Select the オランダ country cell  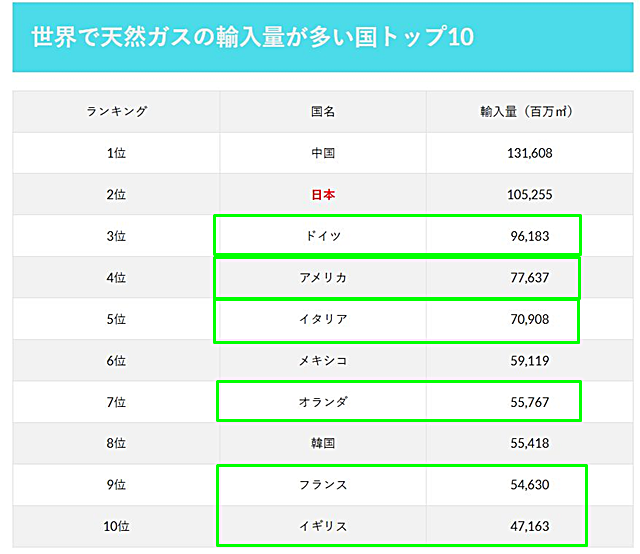coord(323,401)
